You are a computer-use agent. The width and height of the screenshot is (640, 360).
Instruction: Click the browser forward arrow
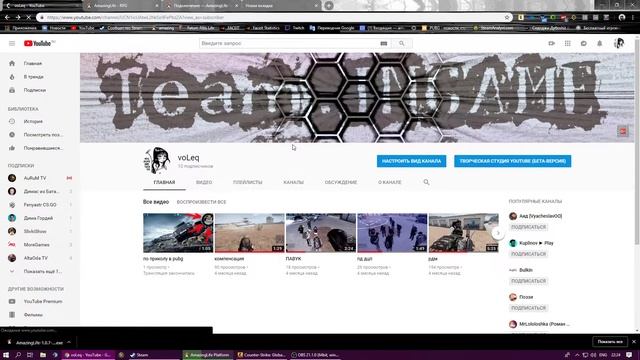pos(18,17)
